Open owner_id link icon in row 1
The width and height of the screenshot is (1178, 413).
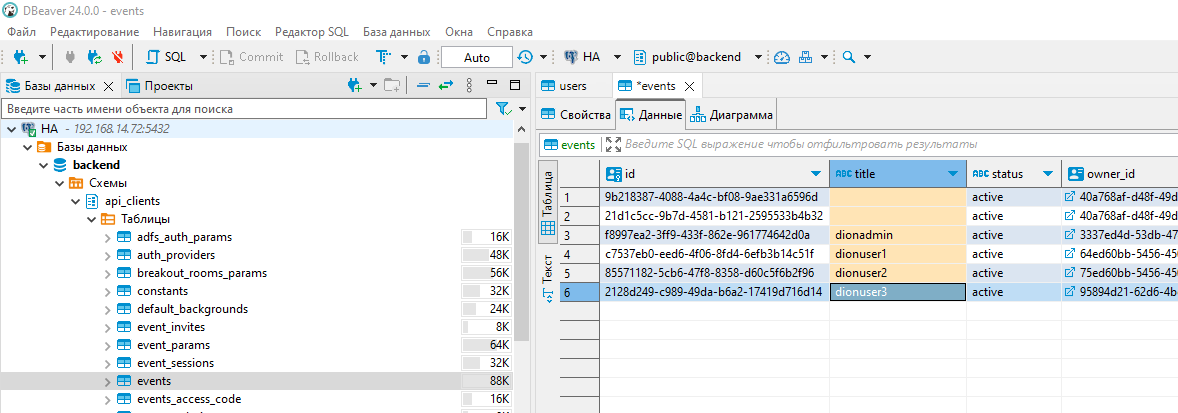pos(1071,197)
